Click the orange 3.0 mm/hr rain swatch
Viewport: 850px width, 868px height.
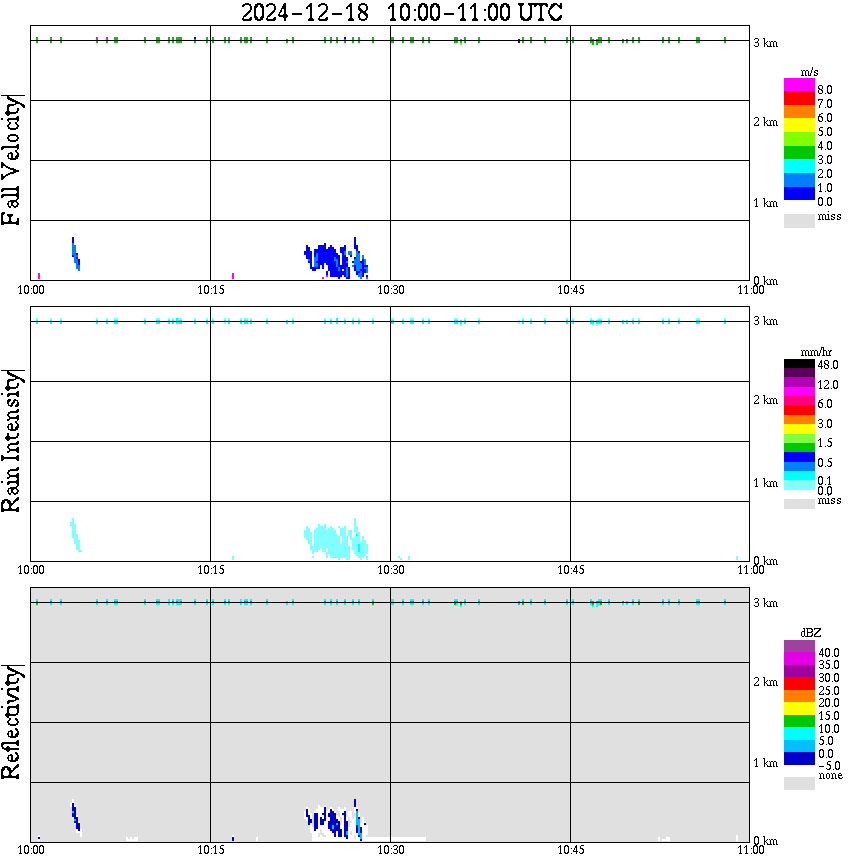(799, 420)
